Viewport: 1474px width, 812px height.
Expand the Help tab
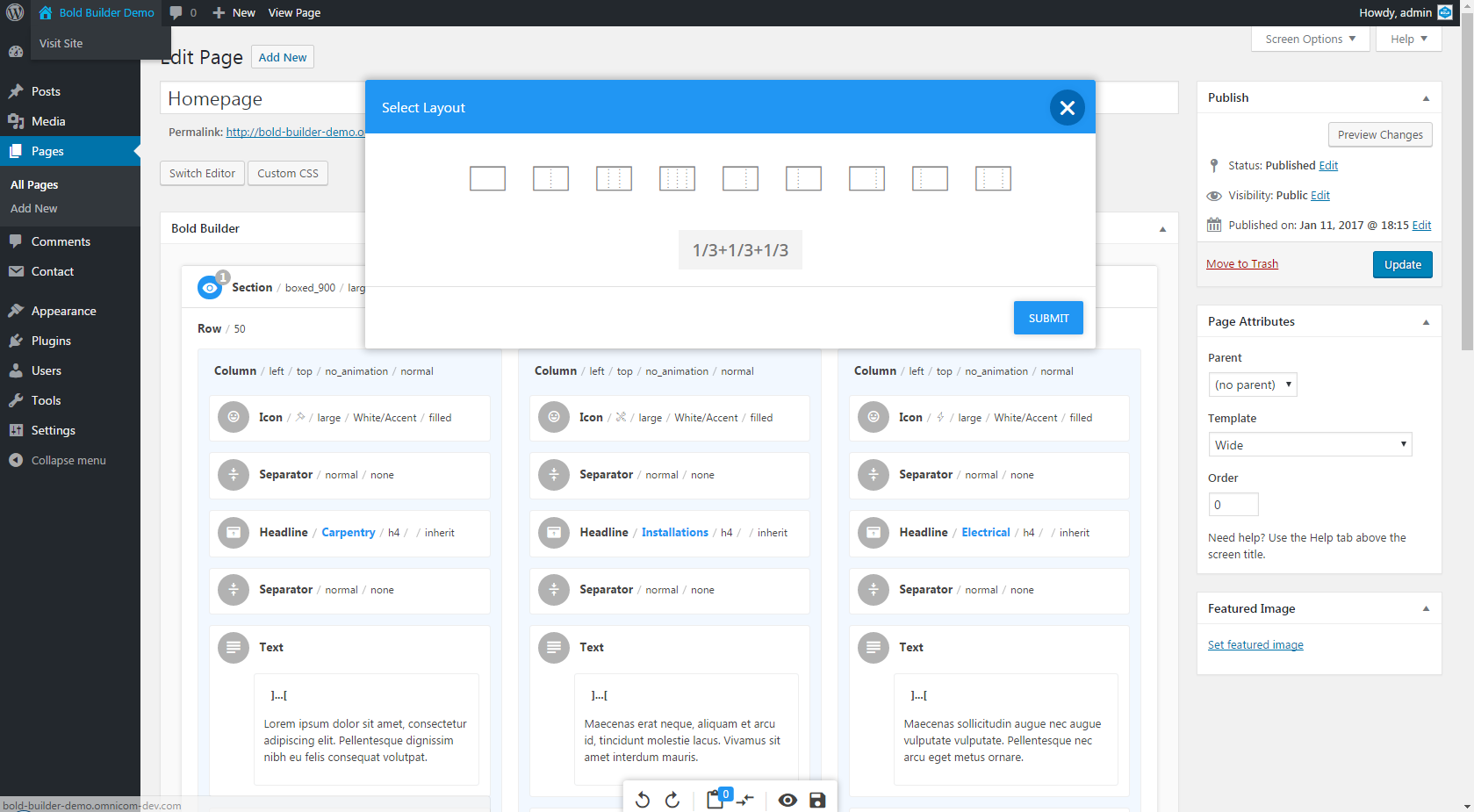(x=1408, y=39)
